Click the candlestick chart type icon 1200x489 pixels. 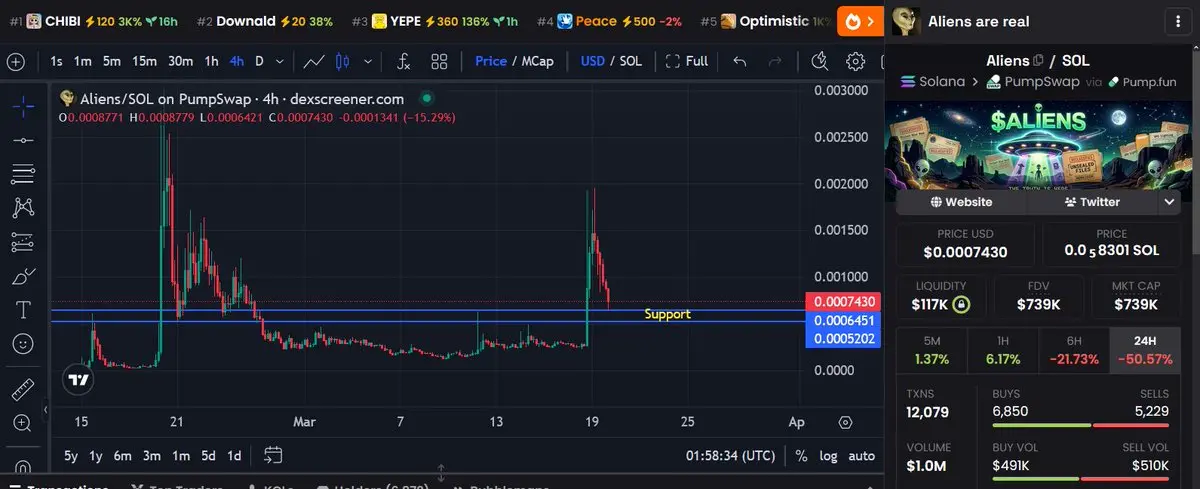(x=343, y=61)
